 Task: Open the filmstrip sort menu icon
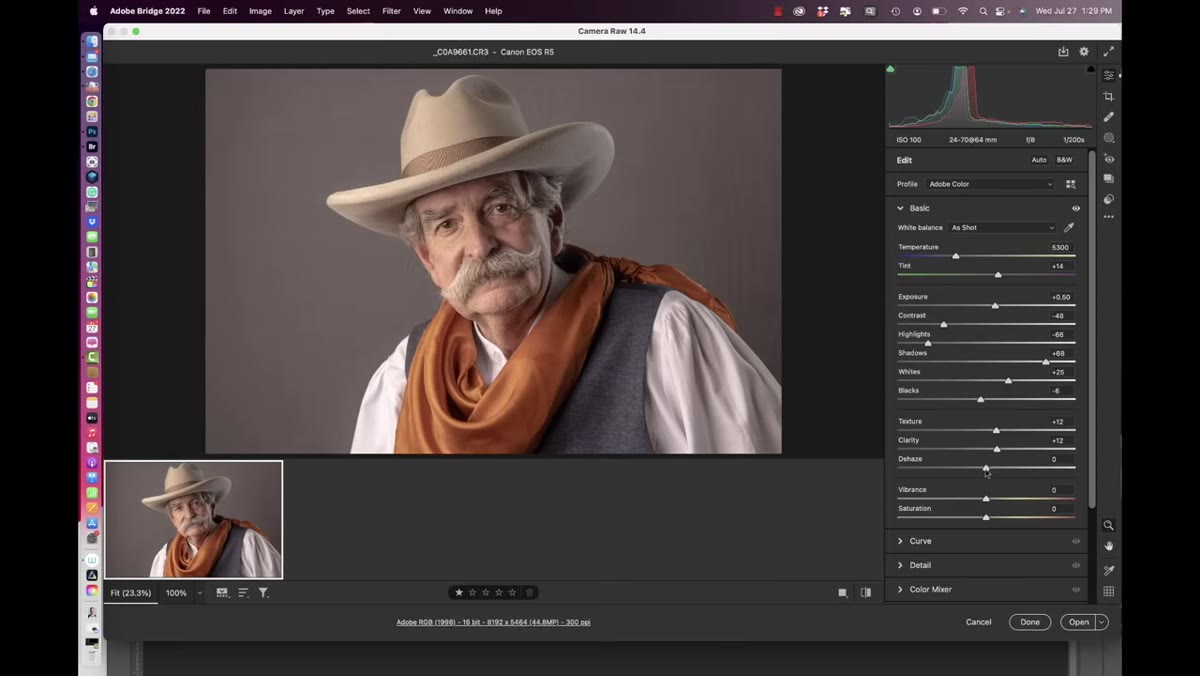click(243, 593)
